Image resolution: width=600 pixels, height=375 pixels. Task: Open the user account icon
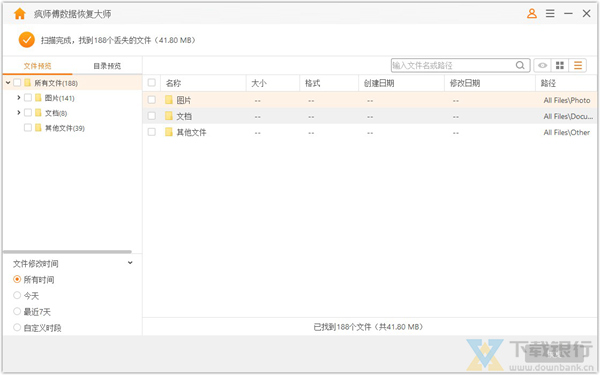tap(532, 14)
